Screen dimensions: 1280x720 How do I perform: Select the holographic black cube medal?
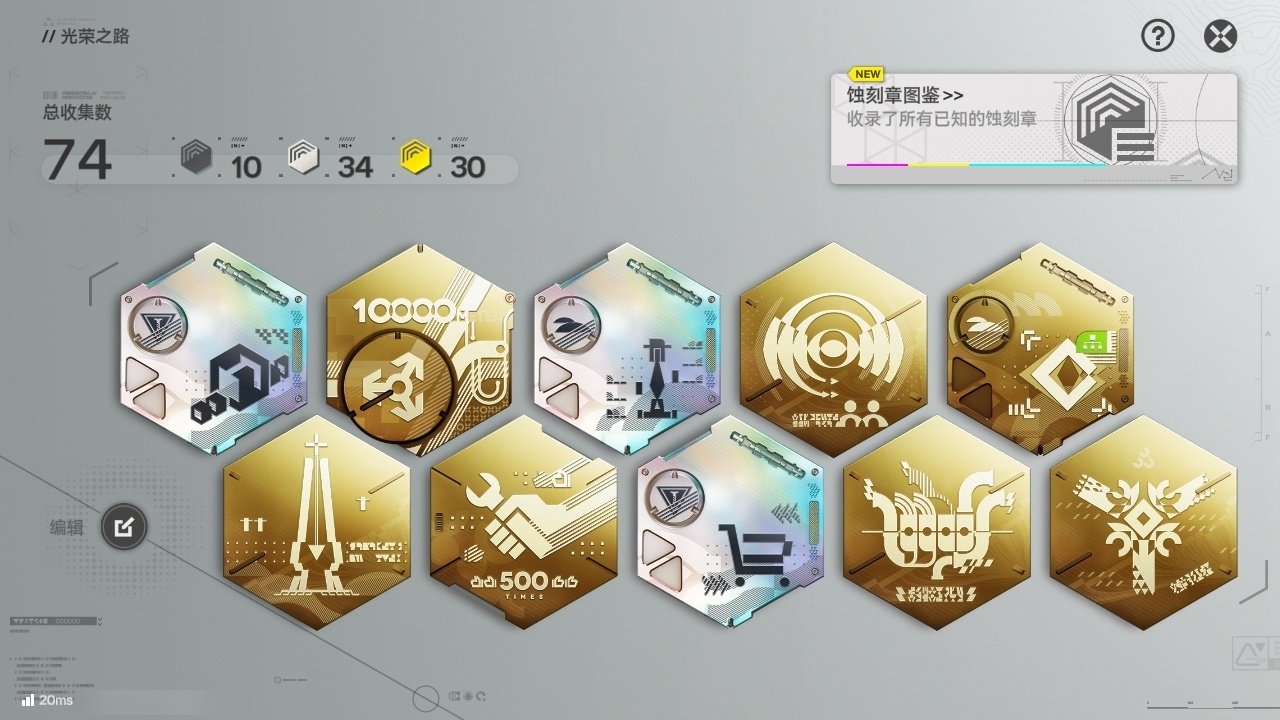pyautogui.click(x=214, y=349)
